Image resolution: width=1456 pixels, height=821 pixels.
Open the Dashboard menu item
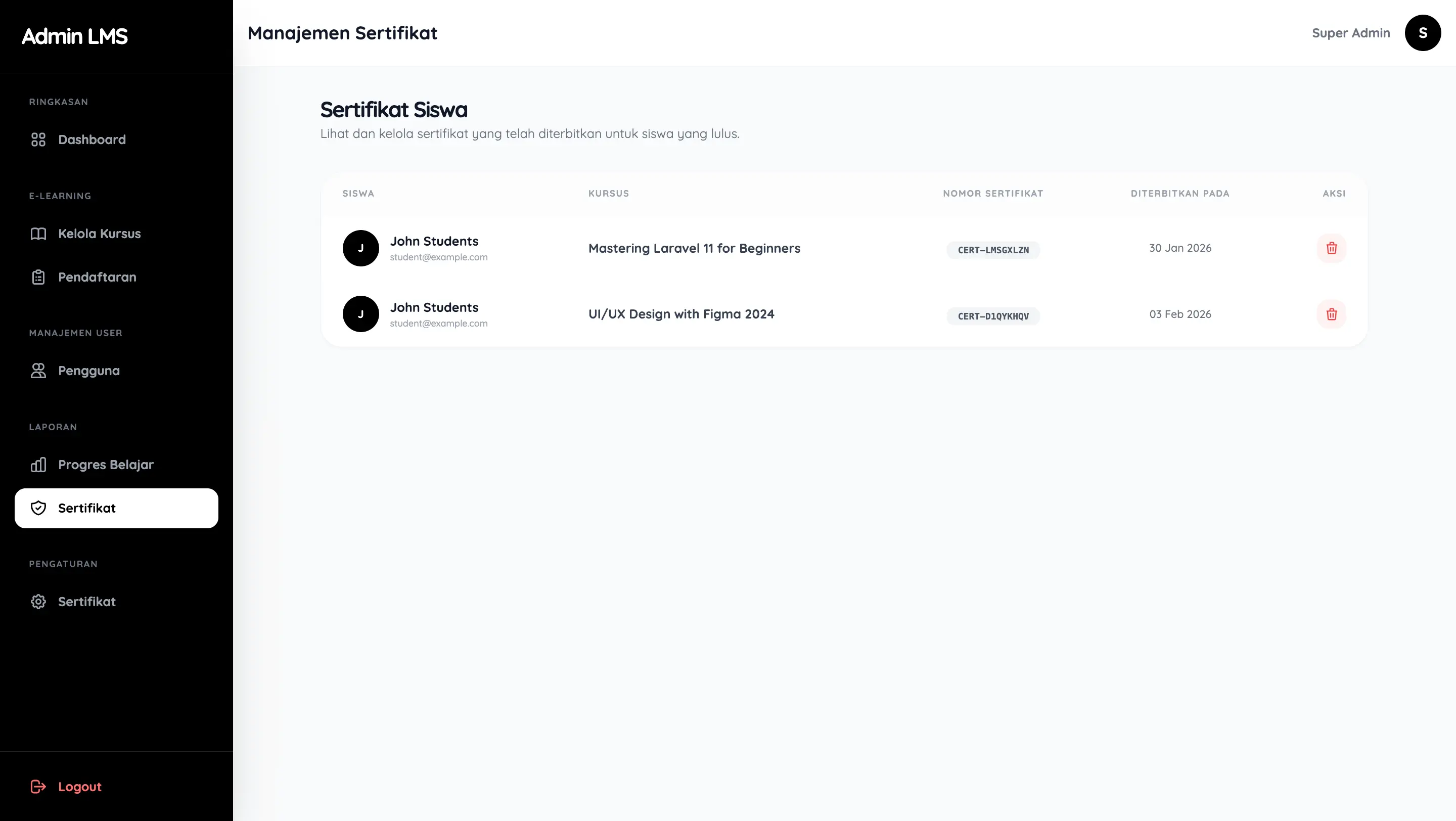[92, 140]
